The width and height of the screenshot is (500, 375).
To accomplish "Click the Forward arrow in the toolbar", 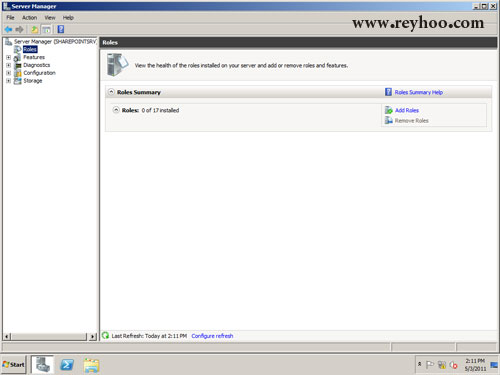I will 20,29.
